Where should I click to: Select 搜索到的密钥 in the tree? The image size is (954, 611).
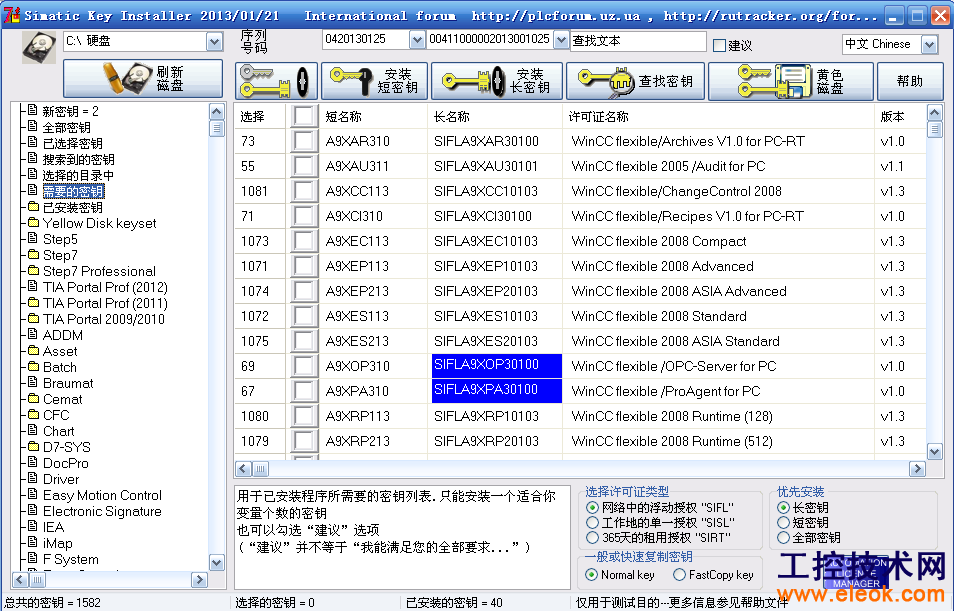pos(78,159)
